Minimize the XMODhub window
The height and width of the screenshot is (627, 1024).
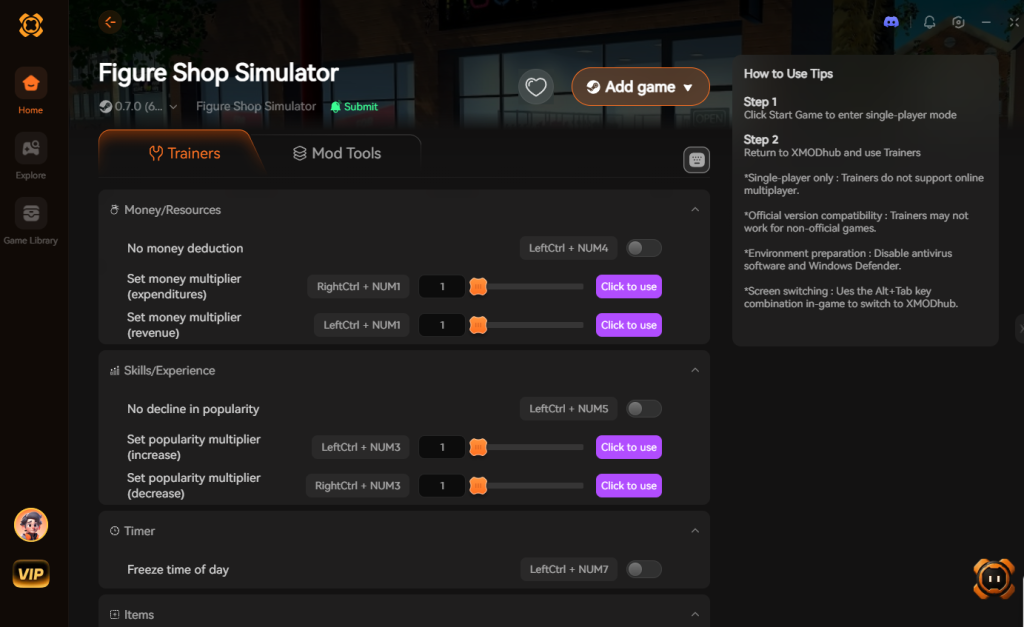pos(986,22)
